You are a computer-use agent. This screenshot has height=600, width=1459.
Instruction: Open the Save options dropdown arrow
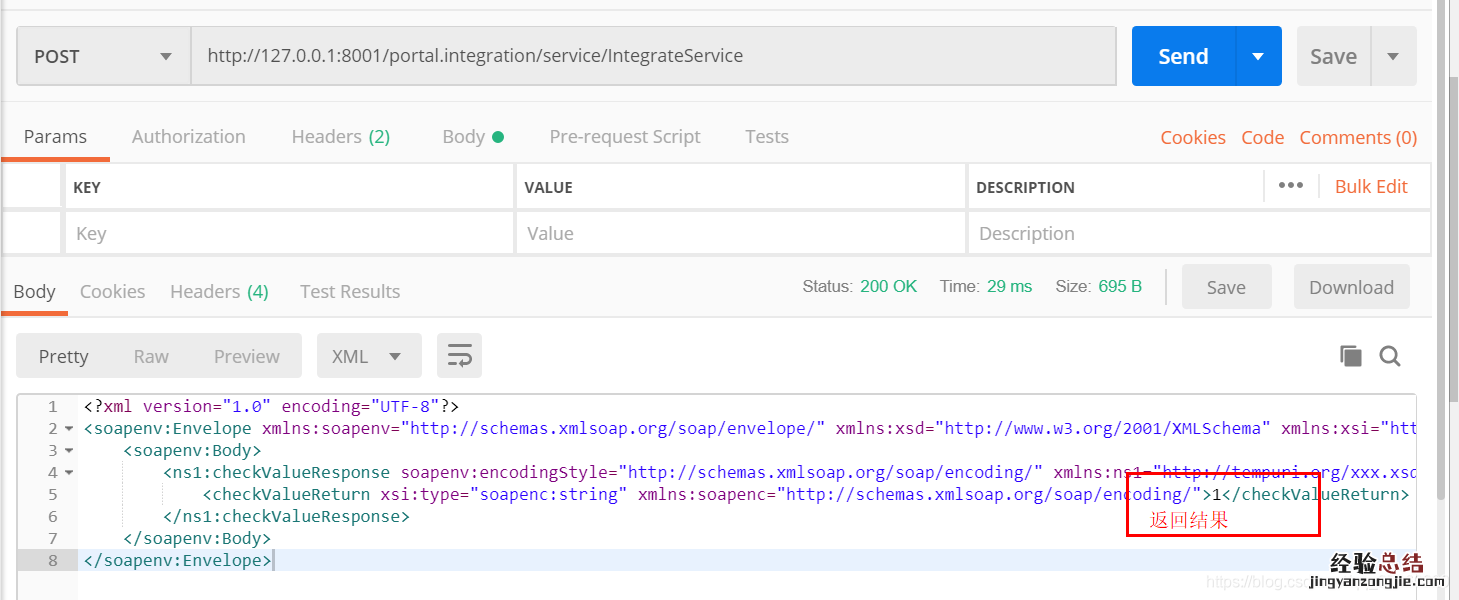pyautogui.click(x=1393, y=56)
